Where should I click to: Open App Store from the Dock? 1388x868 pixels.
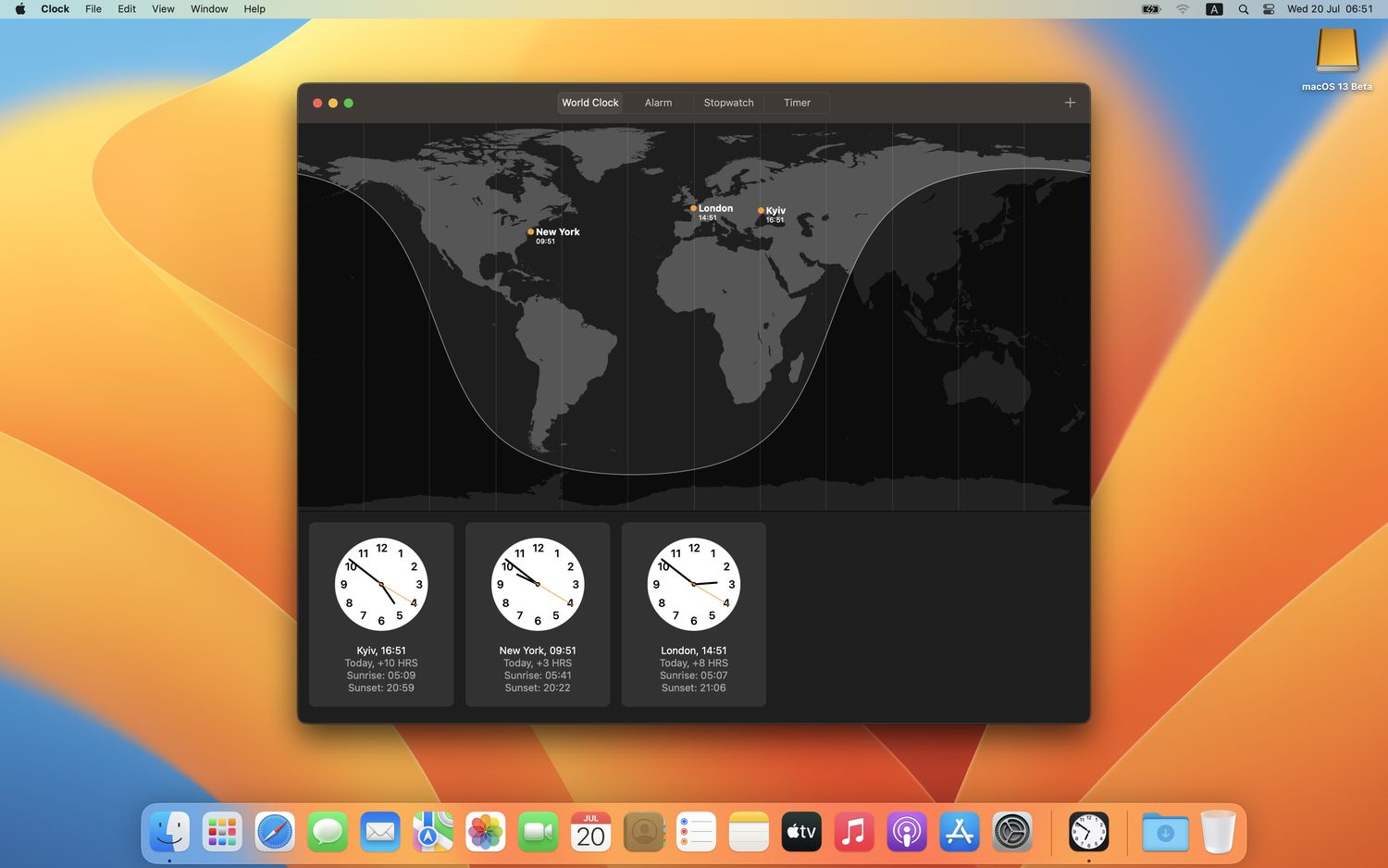click(x=960, y=832)
